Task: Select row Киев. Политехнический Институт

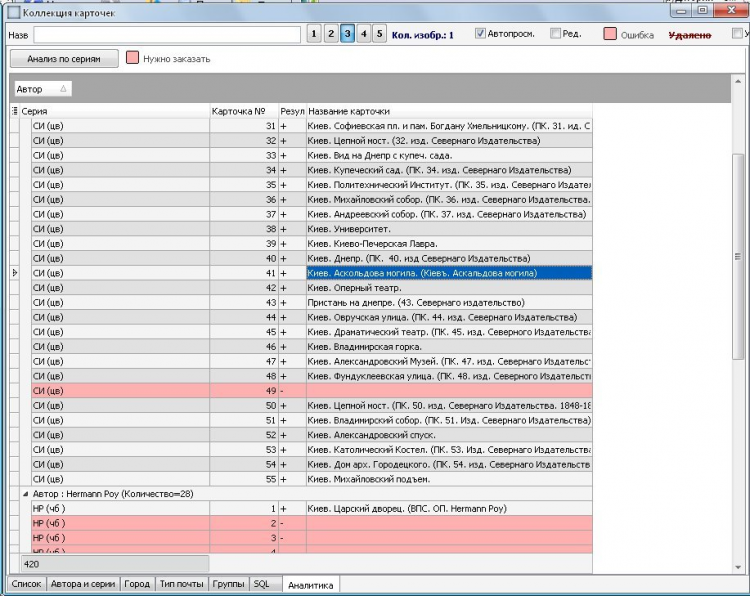Action: point(312,185)
